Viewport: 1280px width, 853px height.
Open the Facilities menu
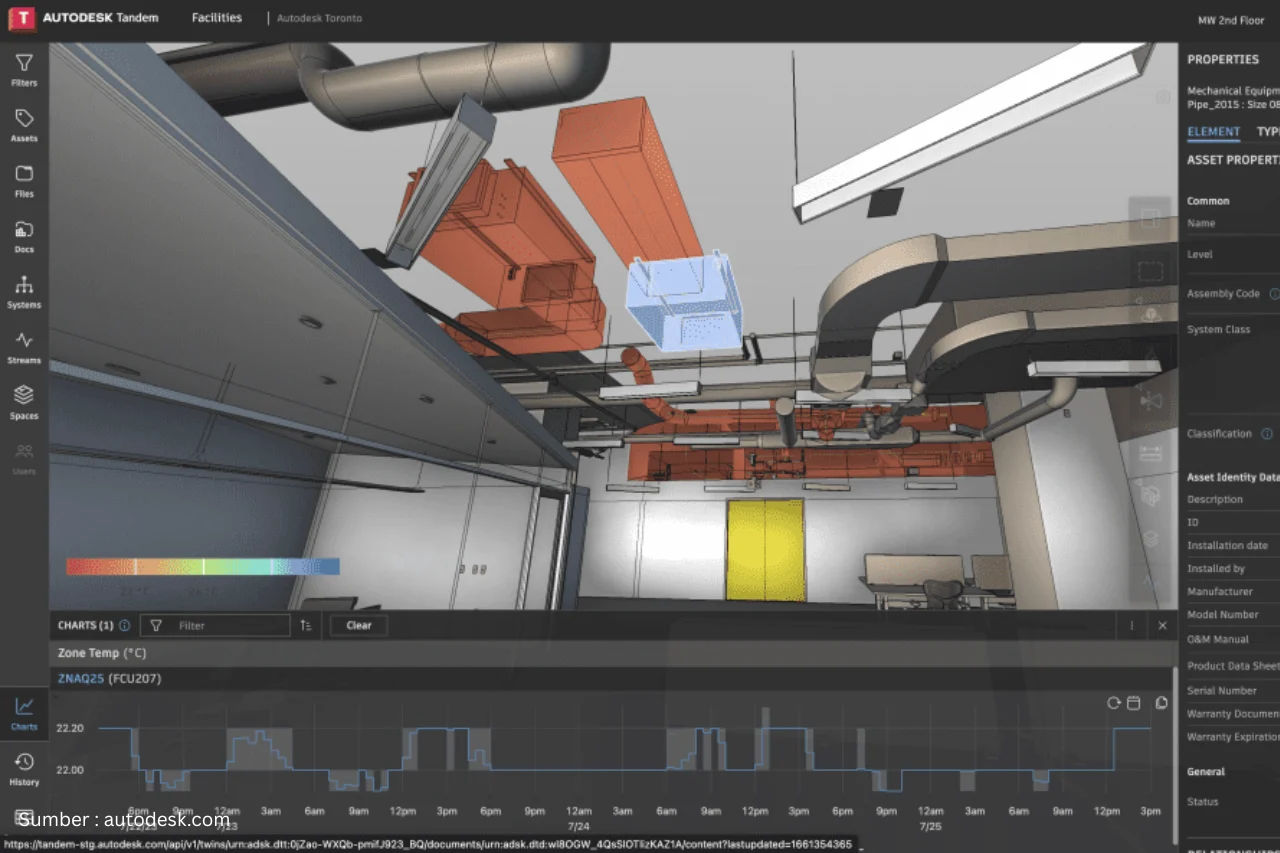(216, 17)
